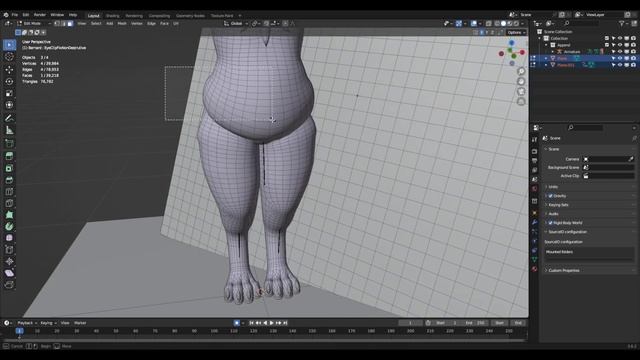
Task: Select the Extrude Region tool
Action: click(9, 156)
